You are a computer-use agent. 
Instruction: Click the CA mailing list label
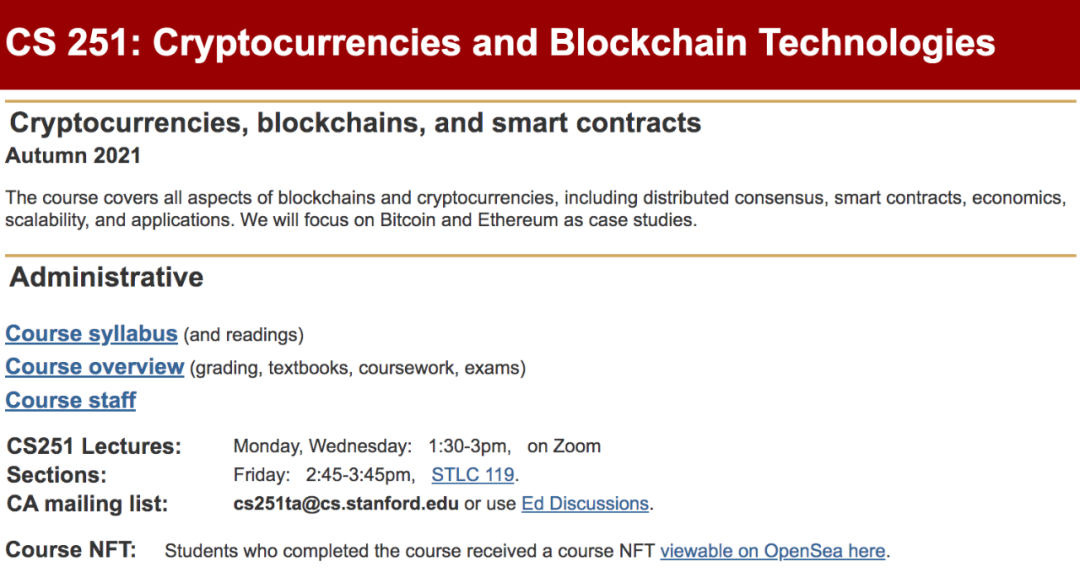(x=87, y=504)
